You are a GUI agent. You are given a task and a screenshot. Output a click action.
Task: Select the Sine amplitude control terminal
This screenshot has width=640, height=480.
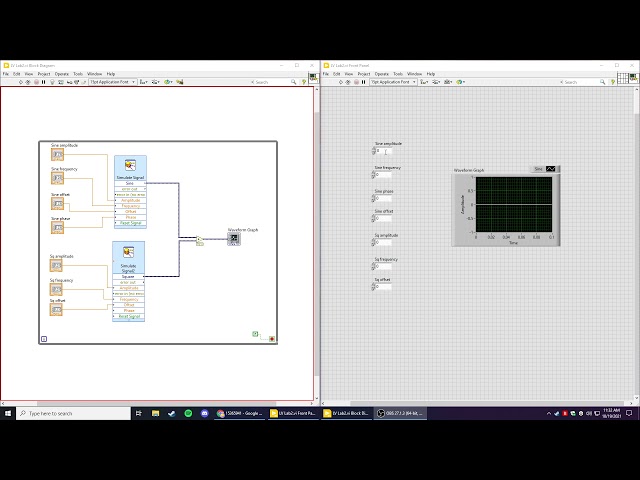(58, 154)
